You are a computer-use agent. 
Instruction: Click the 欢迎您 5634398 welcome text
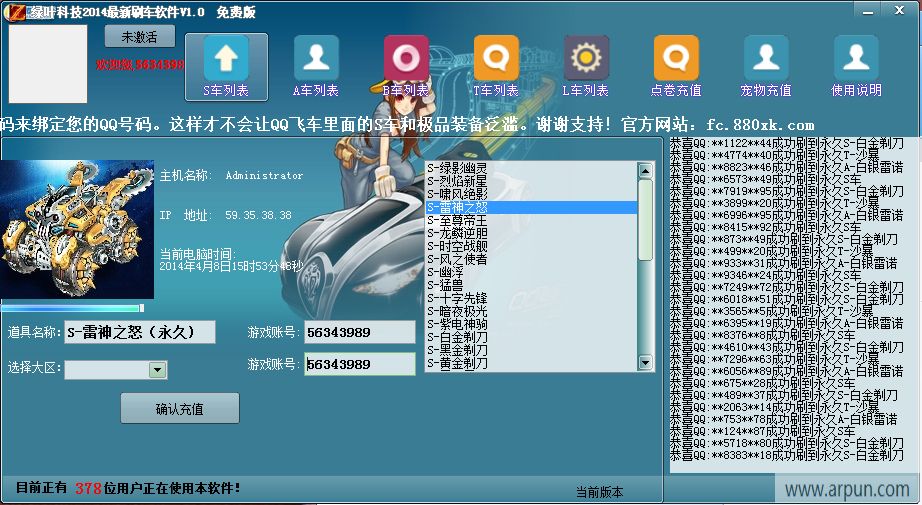[140, 65]
